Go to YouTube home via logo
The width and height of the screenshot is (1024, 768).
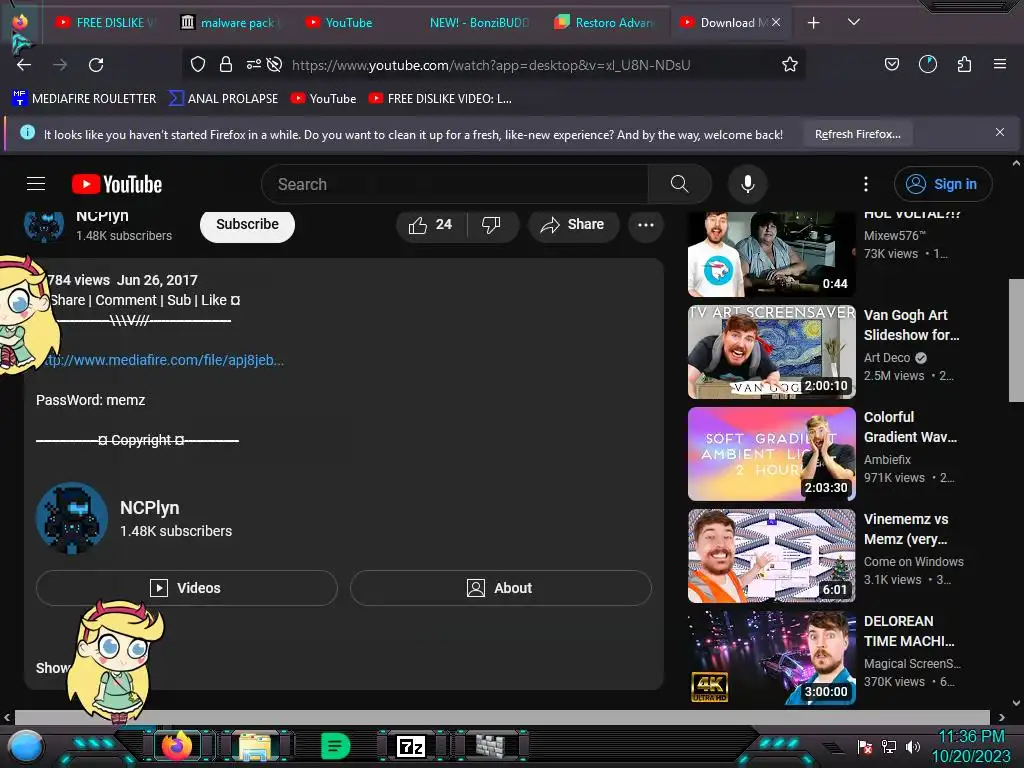coord(117,184)
